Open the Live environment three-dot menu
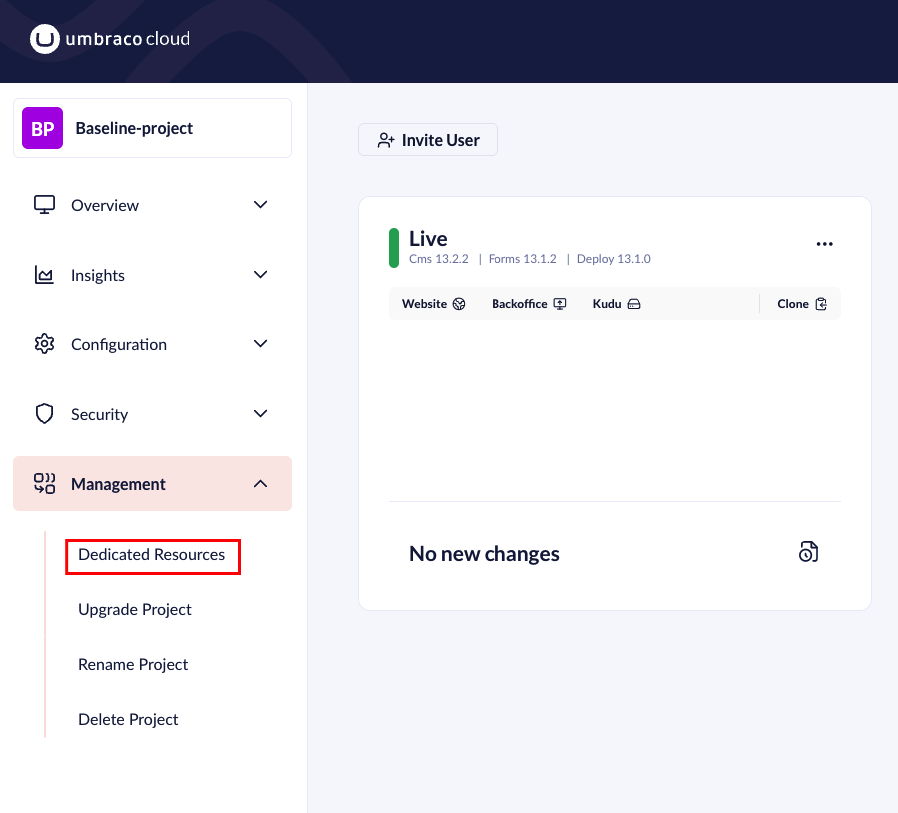 pyautogui.click(x=825, y=244)
